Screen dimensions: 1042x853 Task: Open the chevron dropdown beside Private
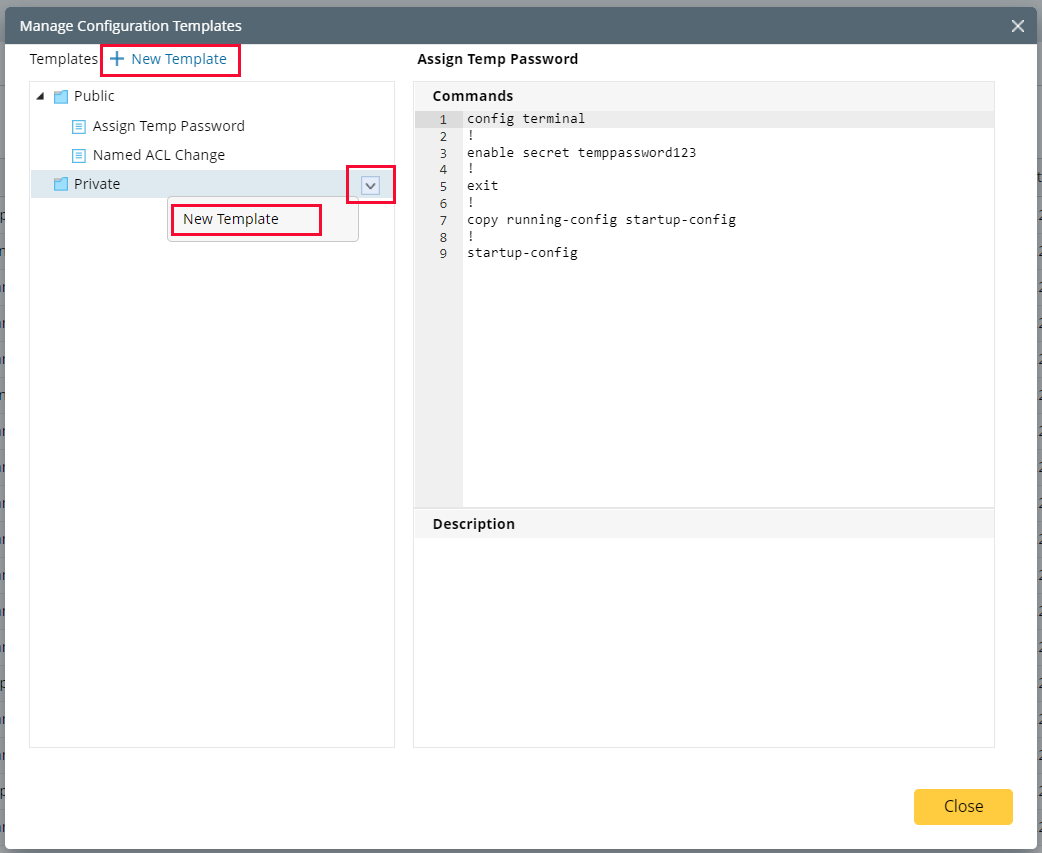(371, 184)
